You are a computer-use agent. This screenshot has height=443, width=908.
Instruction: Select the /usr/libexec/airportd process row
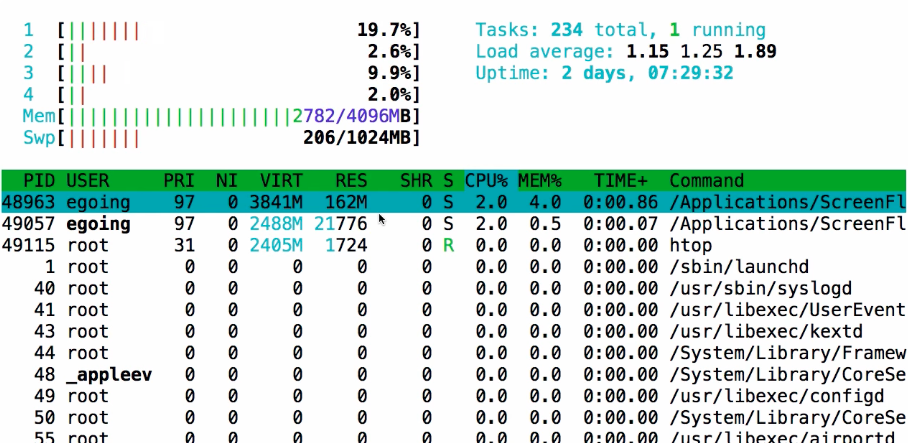pos(454,436)
